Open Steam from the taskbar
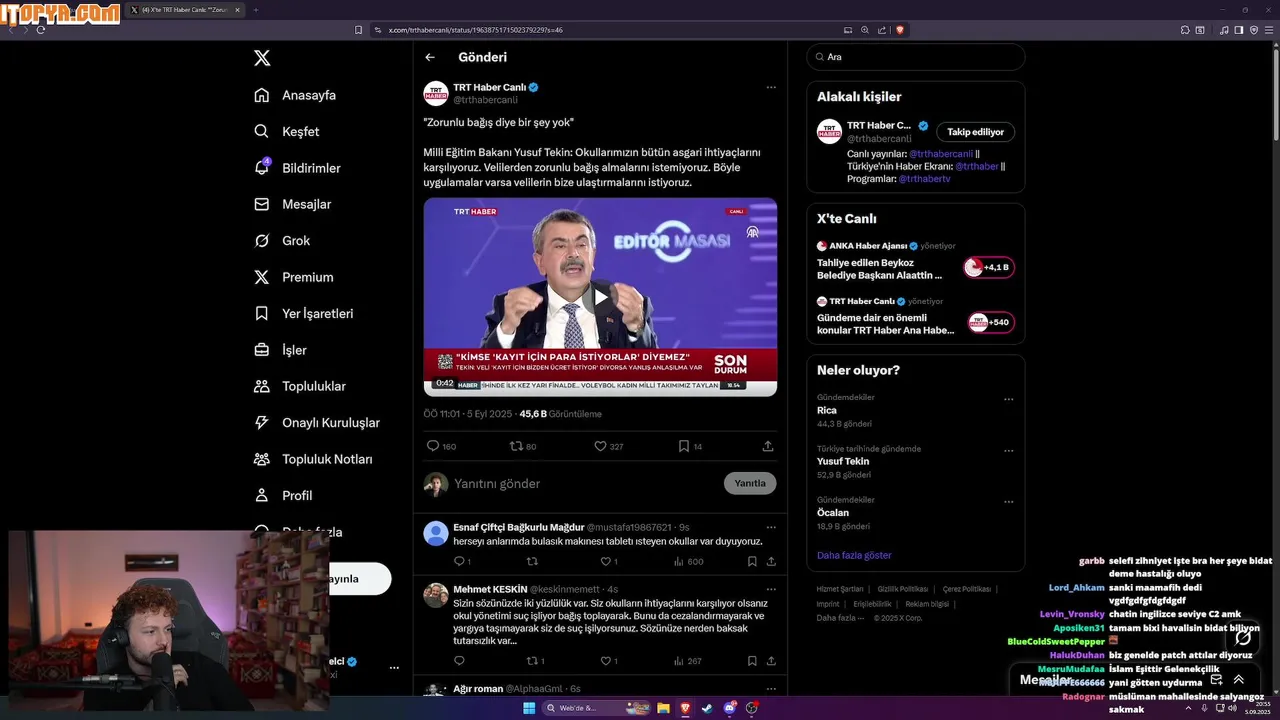Viewport: 1280px width, 720px height. click(708, 708)
